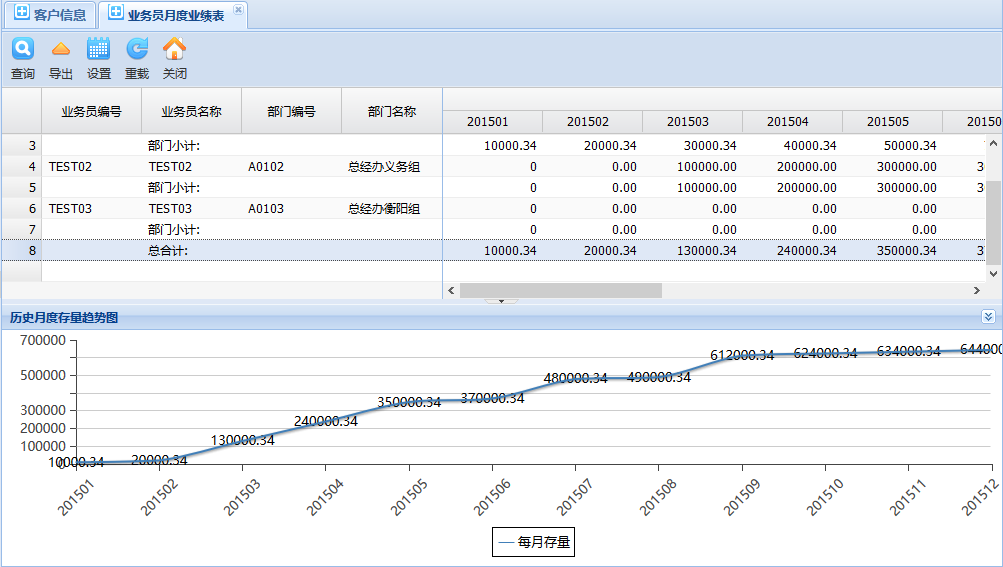The width and height of the screenshot is (1003, 567).
Task: Click the 业务员编号 column header
Action: [91, 111]
